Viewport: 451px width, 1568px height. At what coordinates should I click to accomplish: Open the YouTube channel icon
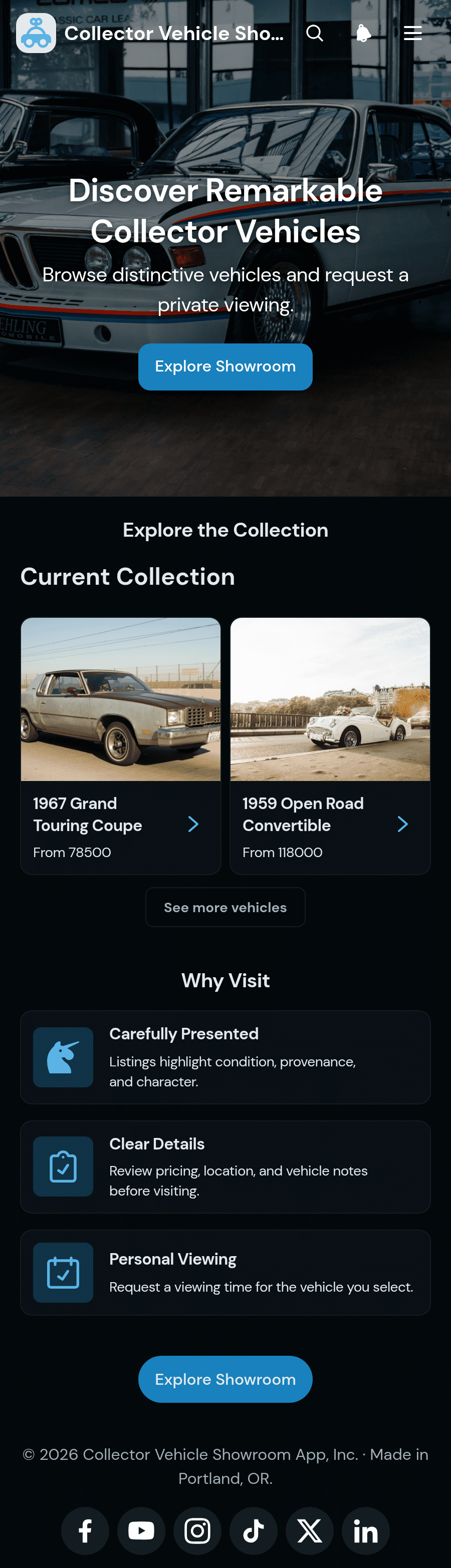141,1530
